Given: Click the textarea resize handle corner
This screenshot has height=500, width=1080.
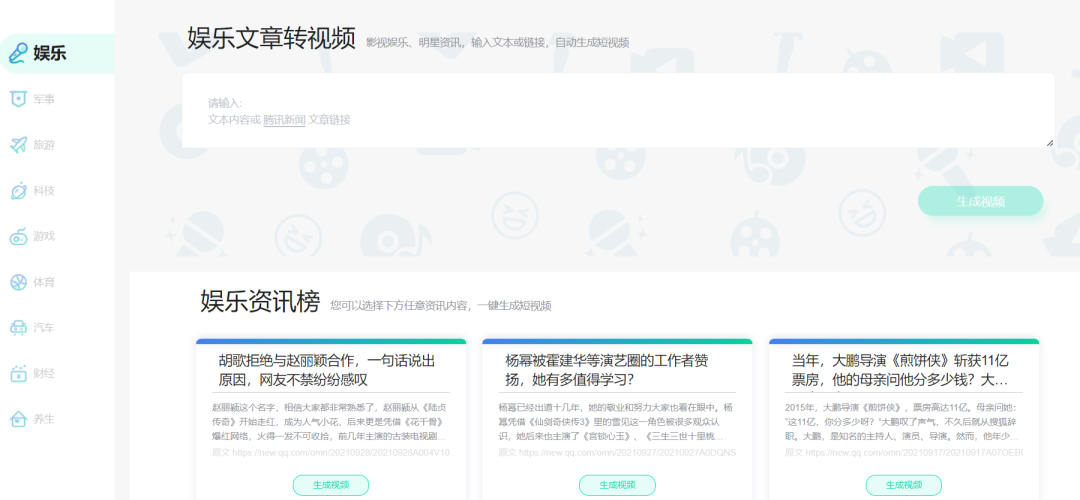Looking at the screenshot, I should 1049,143.
